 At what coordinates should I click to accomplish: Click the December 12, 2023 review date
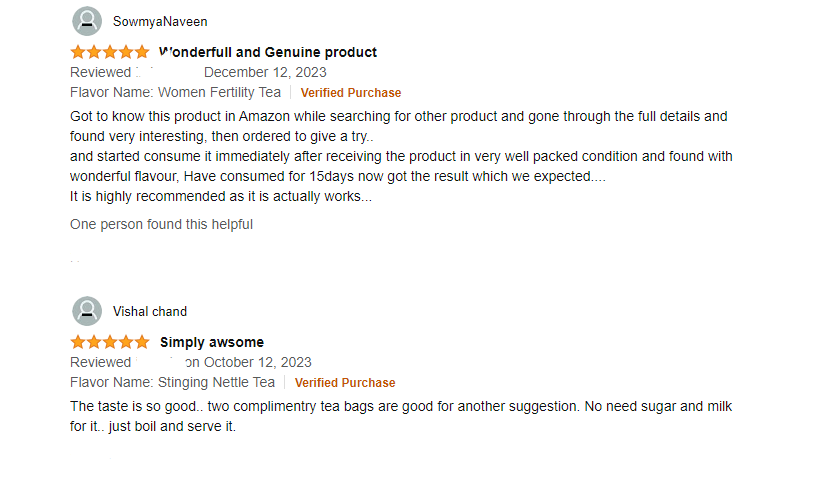pyautogui.click(x=265, y=72)
